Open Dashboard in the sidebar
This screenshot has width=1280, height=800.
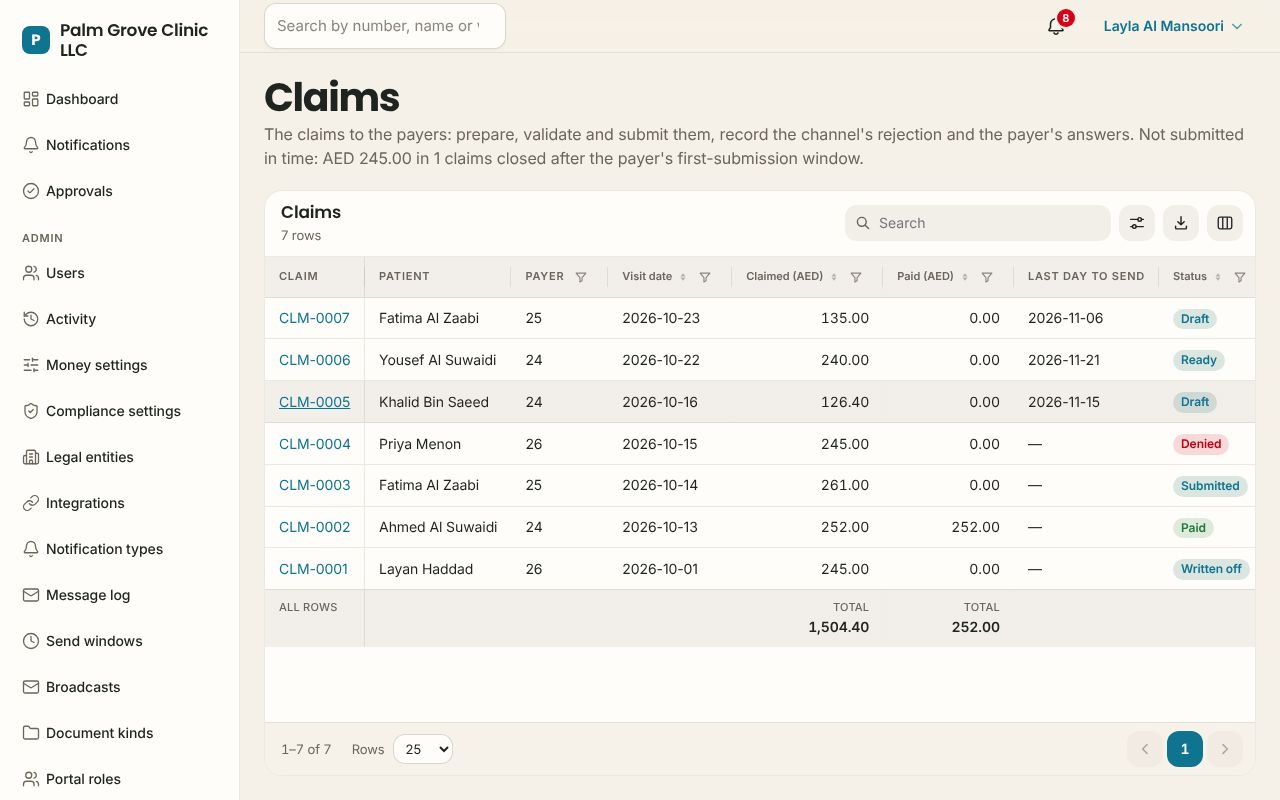[x=120, y=99]
